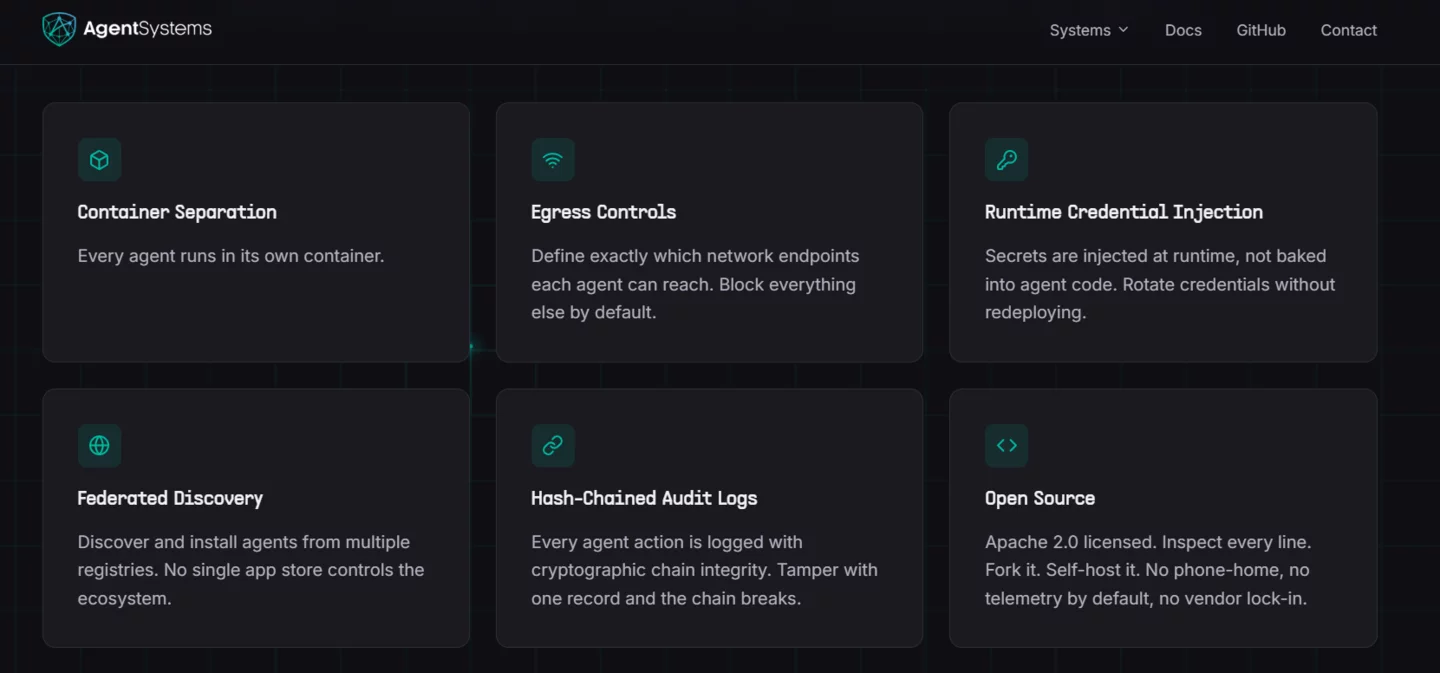Open the Contact page link

point(1348,30)
